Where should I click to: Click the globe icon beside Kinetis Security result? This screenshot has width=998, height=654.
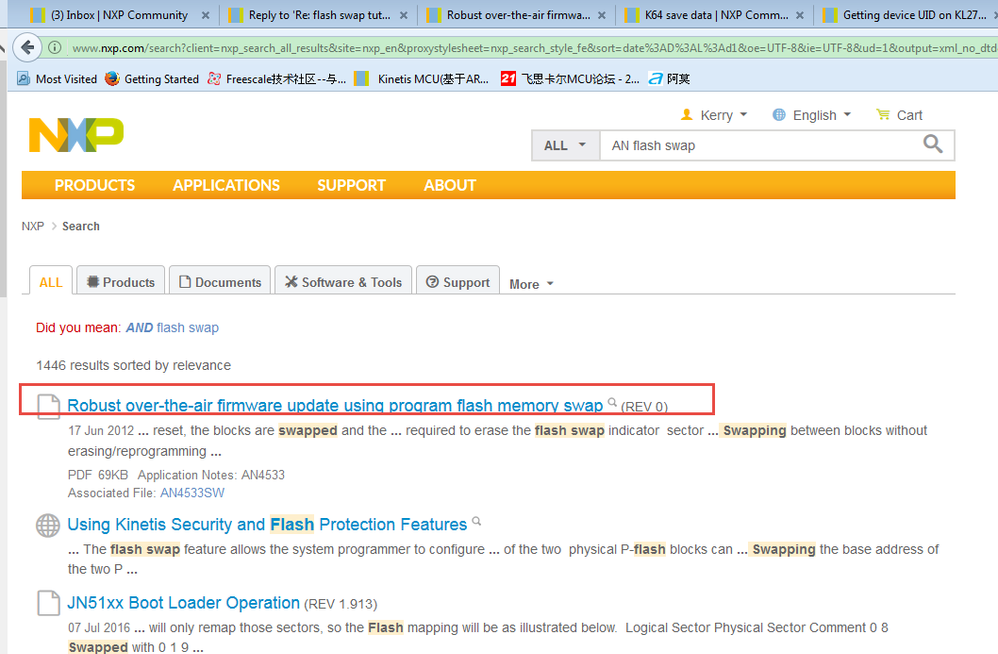48,525
